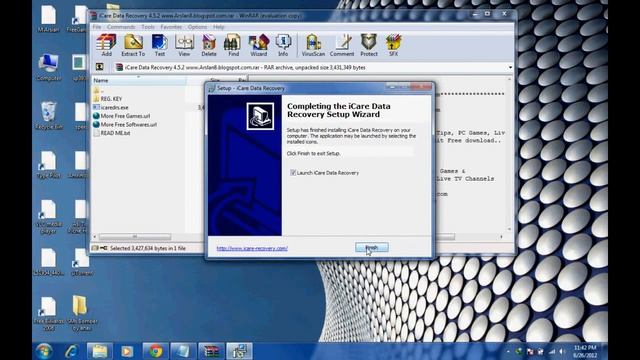Click the Comment toolbar icon

pyautogui.click(x=342, y=45)
